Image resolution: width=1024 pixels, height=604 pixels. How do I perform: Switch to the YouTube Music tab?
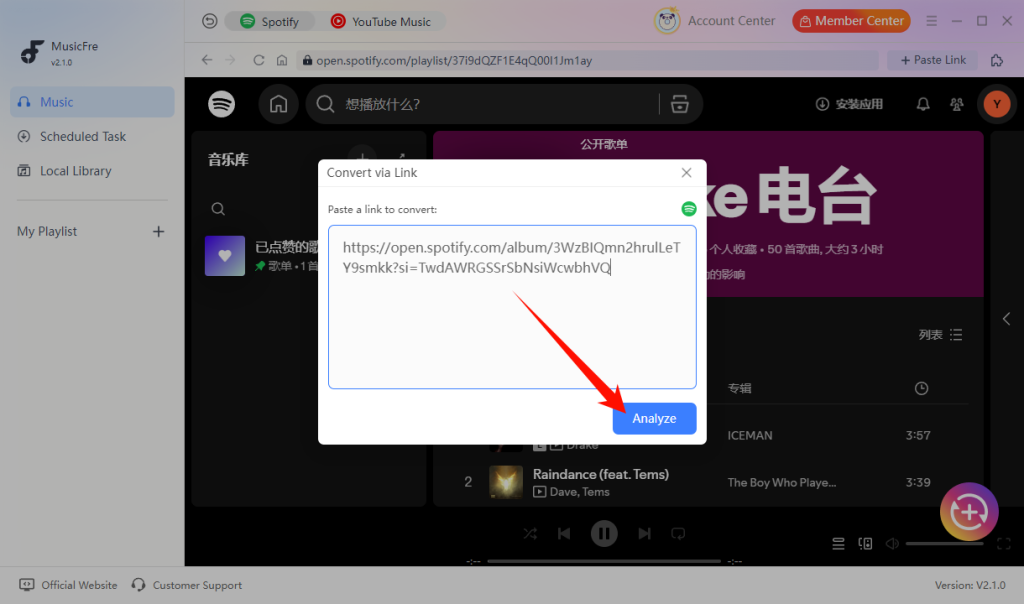pos(381,22)
